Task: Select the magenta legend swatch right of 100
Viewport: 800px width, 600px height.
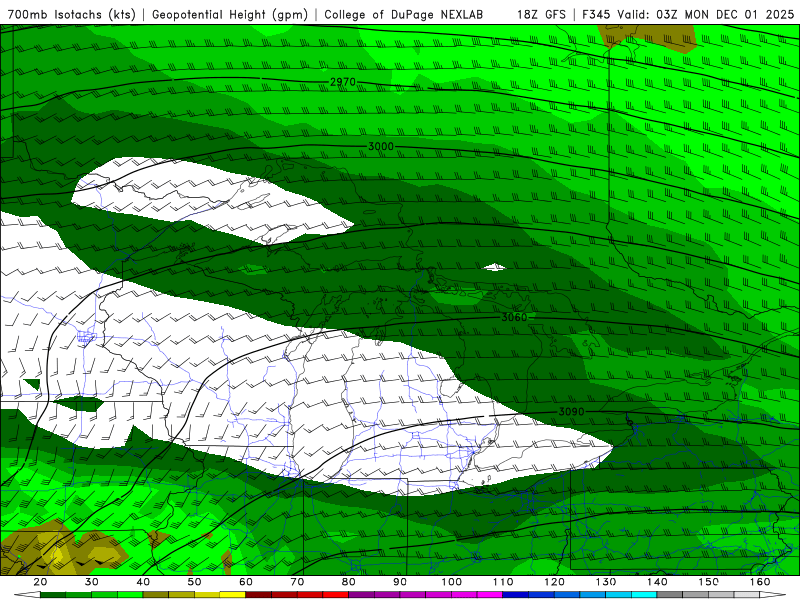Action: pos(464,595)
